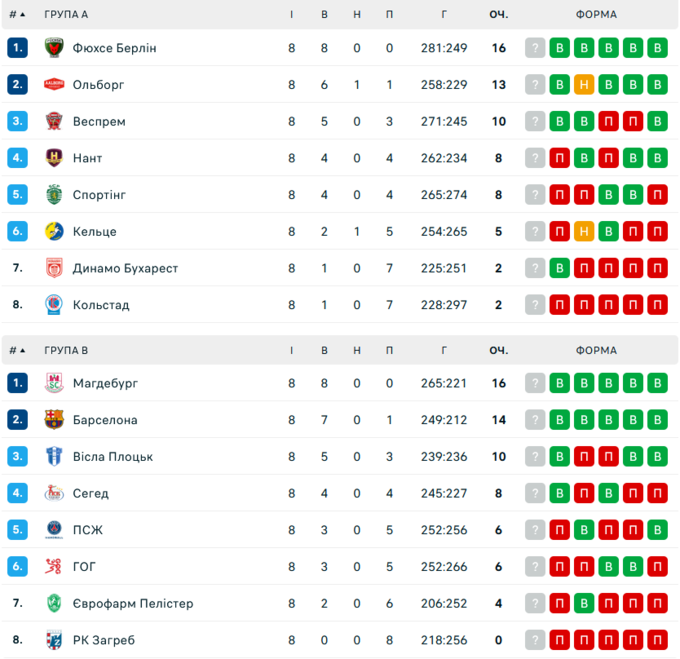Click the ФОРМА header in Group B
Image resolution: width=680 pixels, height=659 pixels.
[596, 350]
